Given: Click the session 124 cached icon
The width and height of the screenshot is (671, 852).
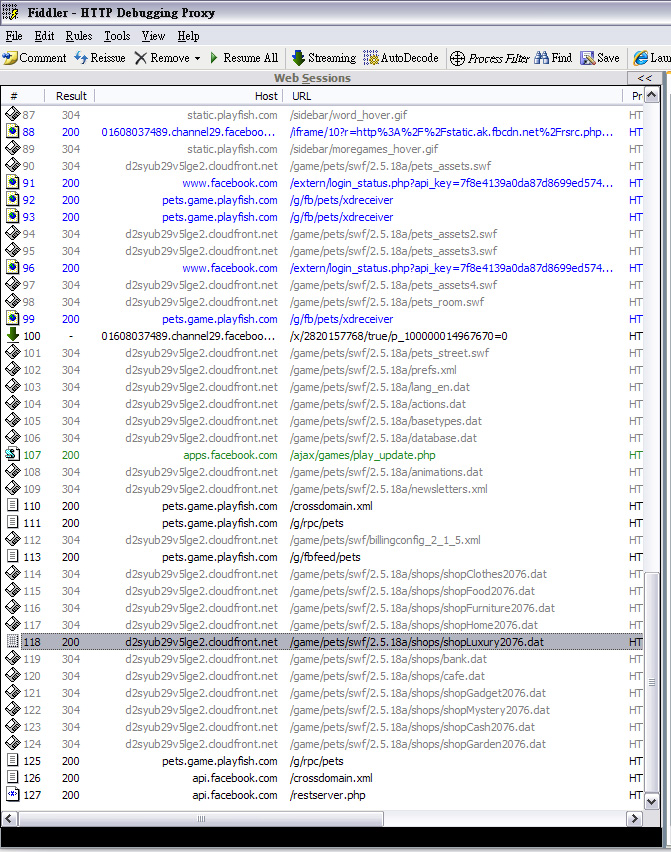Looking at the screenshot, I should [x=12, y=743].
